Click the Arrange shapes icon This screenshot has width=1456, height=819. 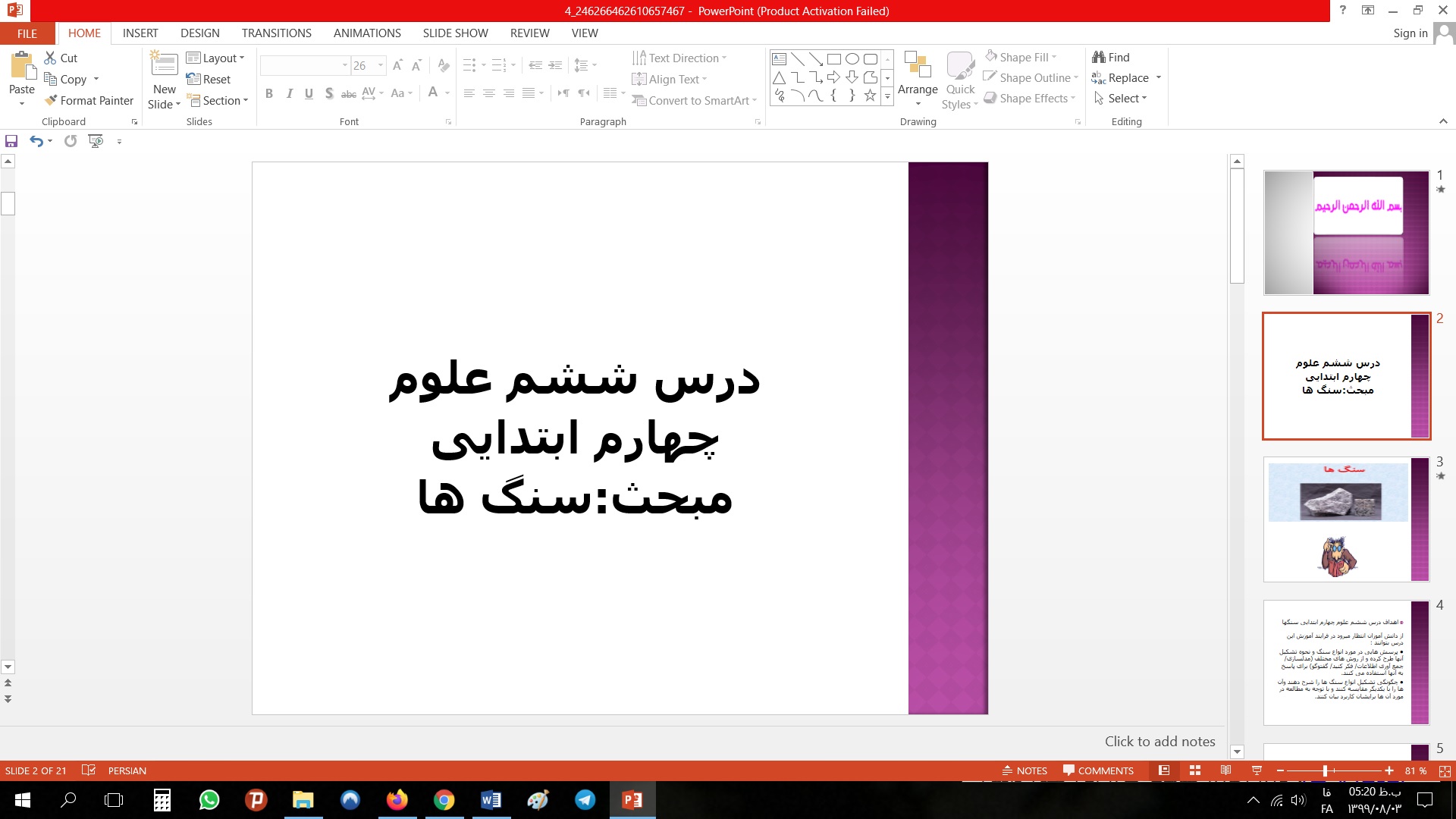(918, 67)
